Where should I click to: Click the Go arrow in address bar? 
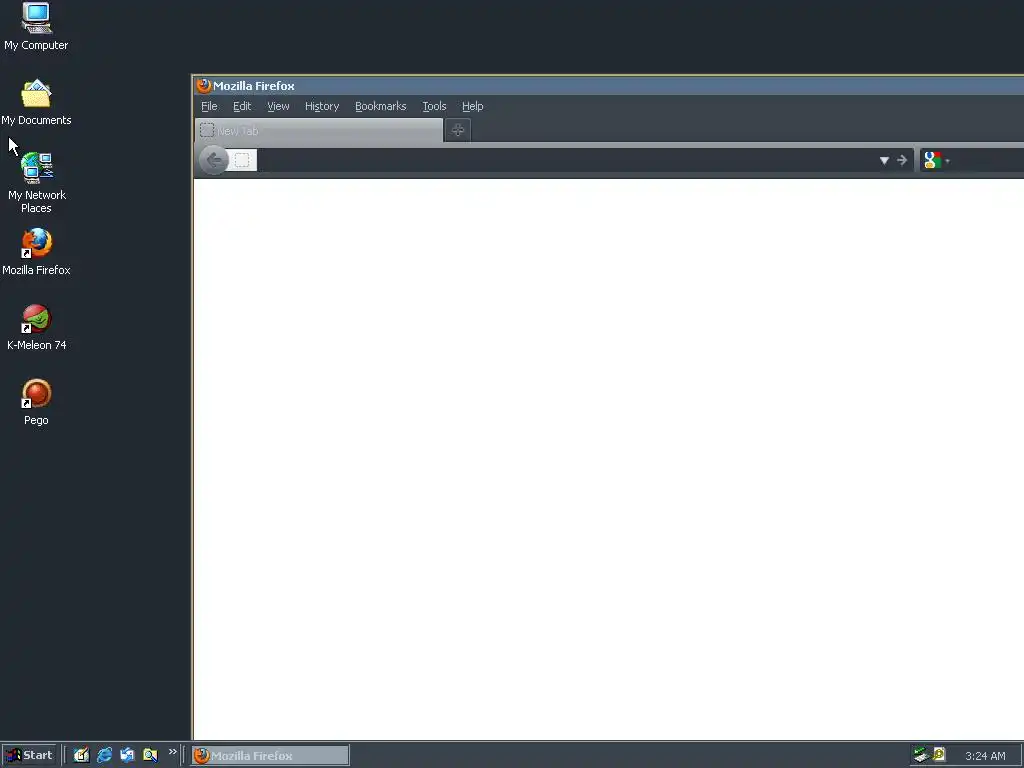coord(902,160)
